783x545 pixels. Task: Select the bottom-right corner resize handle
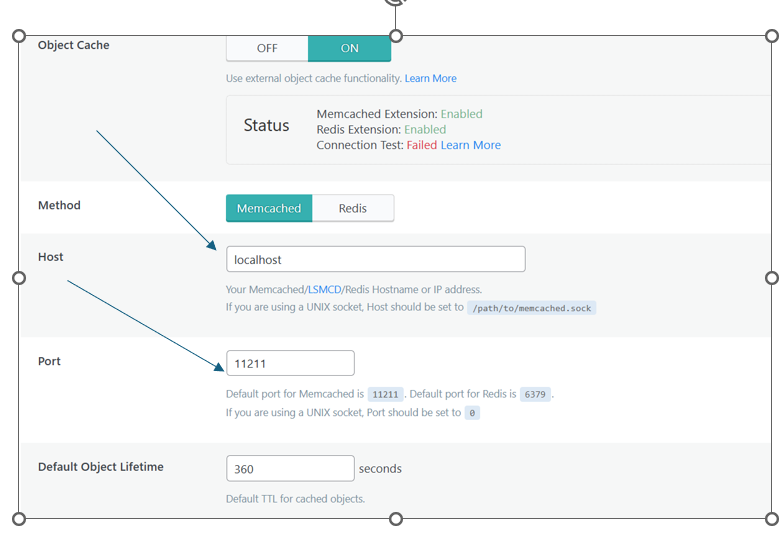[772, 519]
